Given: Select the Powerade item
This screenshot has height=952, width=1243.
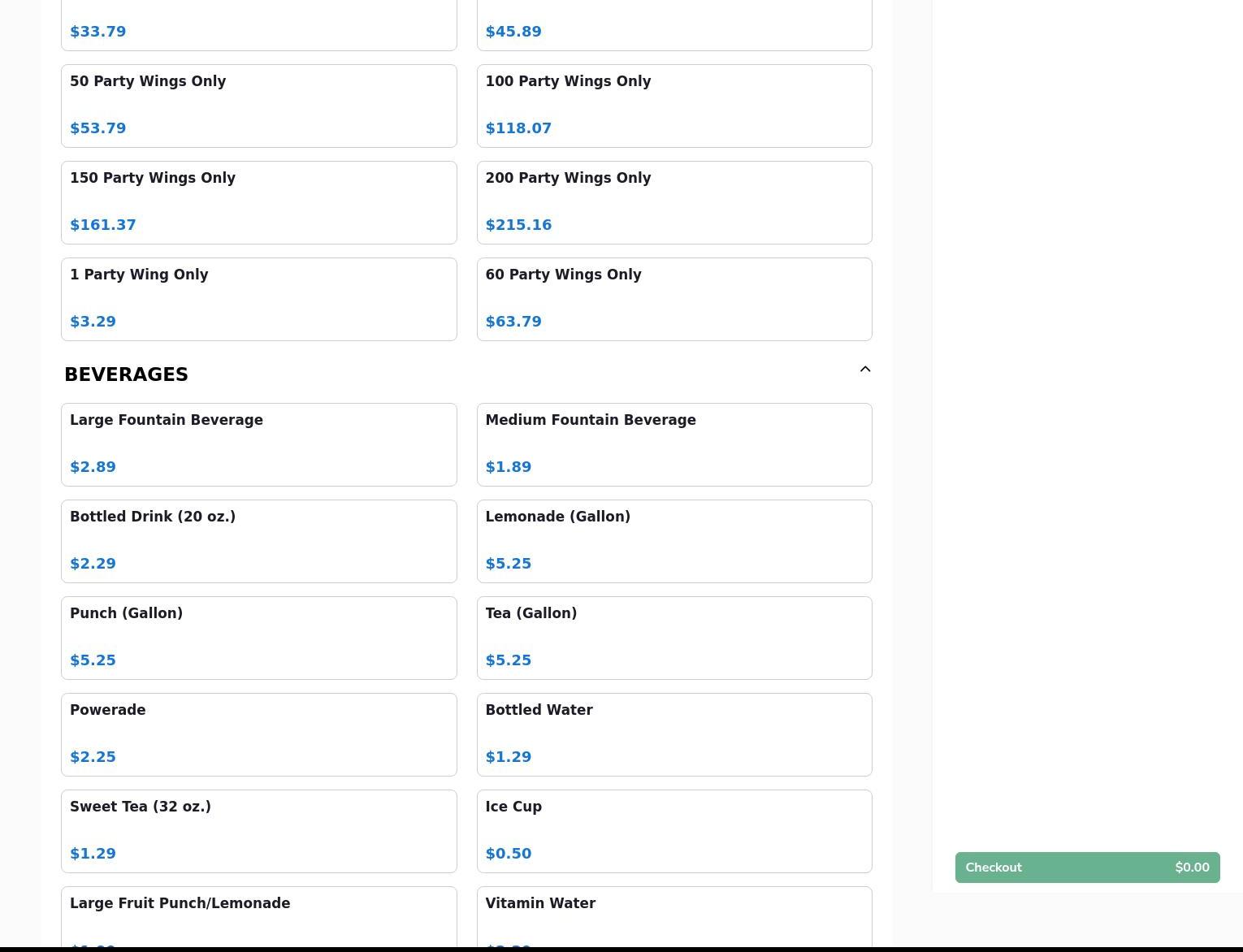Looking at the screenshot, I should click(x=258, y=734).
